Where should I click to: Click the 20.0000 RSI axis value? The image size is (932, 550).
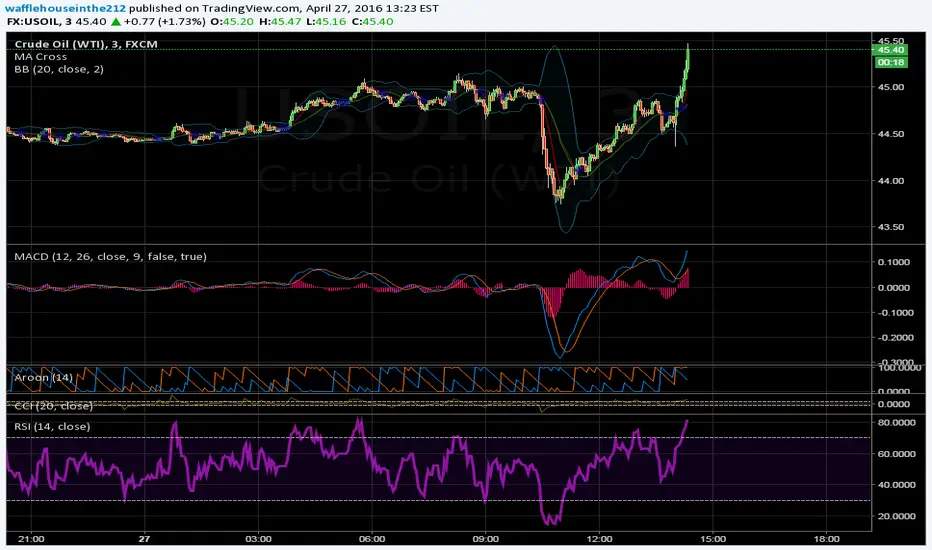coord(896,516)
